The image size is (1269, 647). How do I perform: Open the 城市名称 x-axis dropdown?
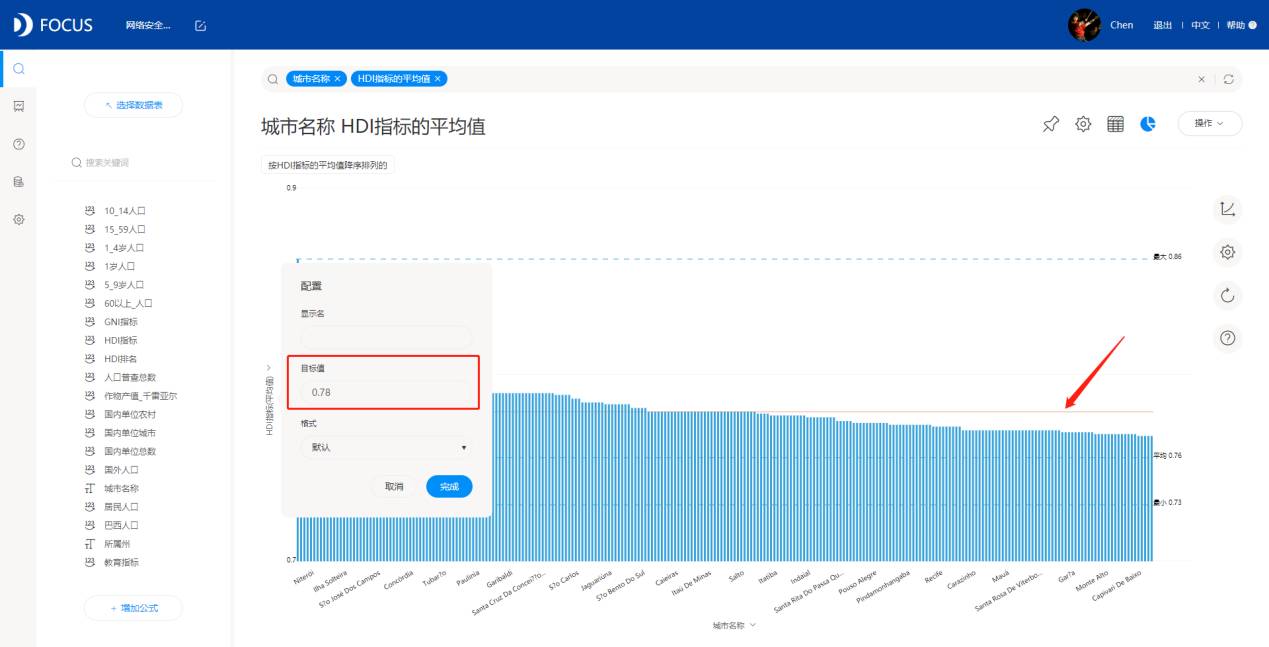(x=734, y=625)
